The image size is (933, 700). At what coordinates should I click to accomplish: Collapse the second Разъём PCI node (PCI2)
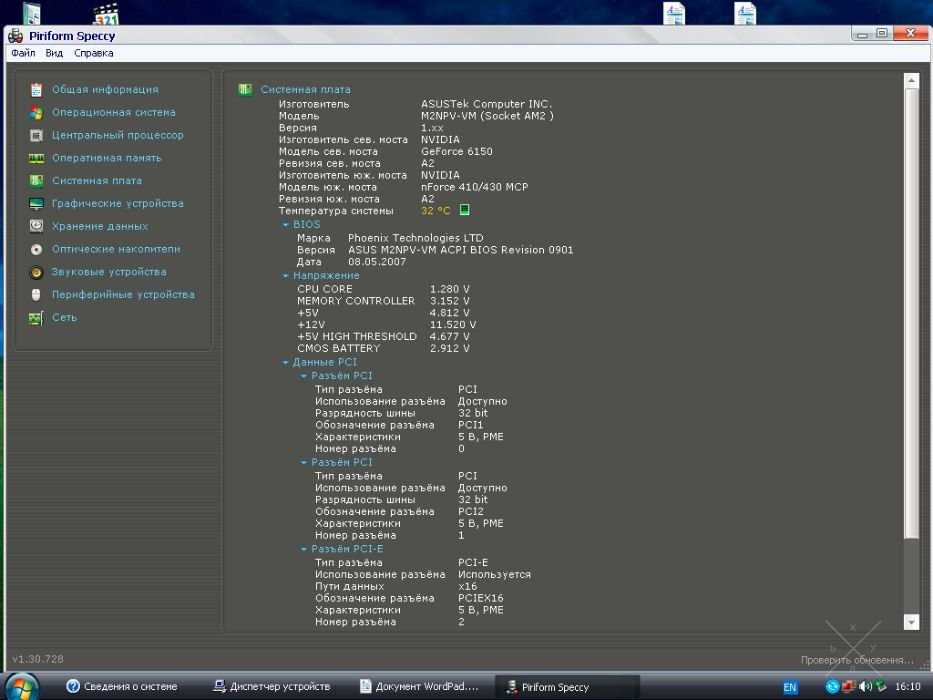point(304,462)
